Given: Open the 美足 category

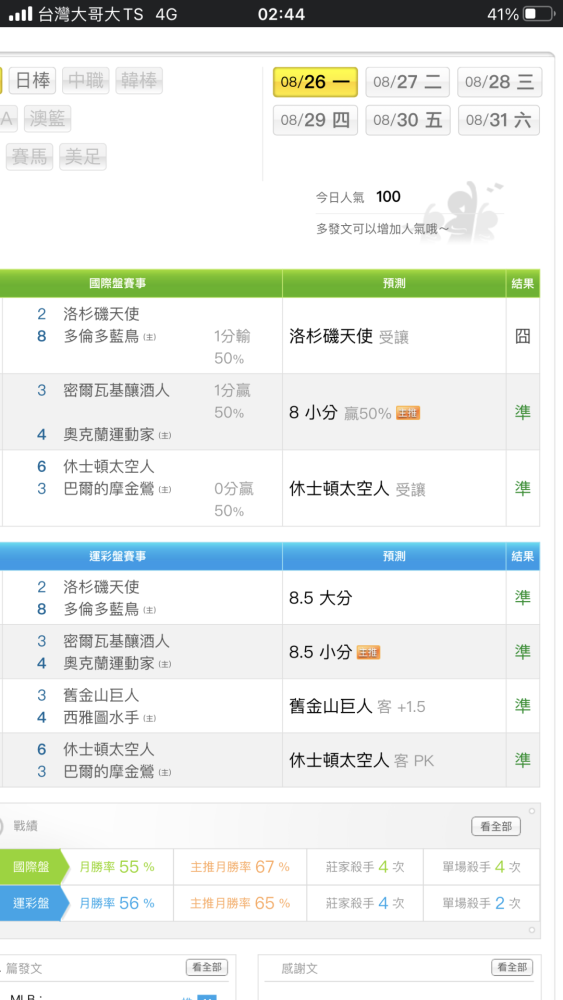Looking at the screenshot, I should 83,157.
